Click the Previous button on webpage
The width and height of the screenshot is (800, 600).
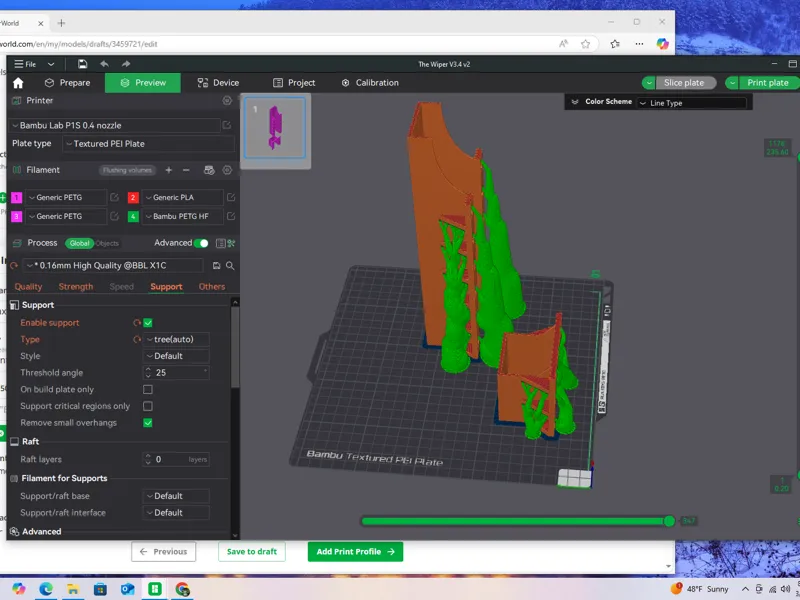pyautogui.click(x=163, y=552)
